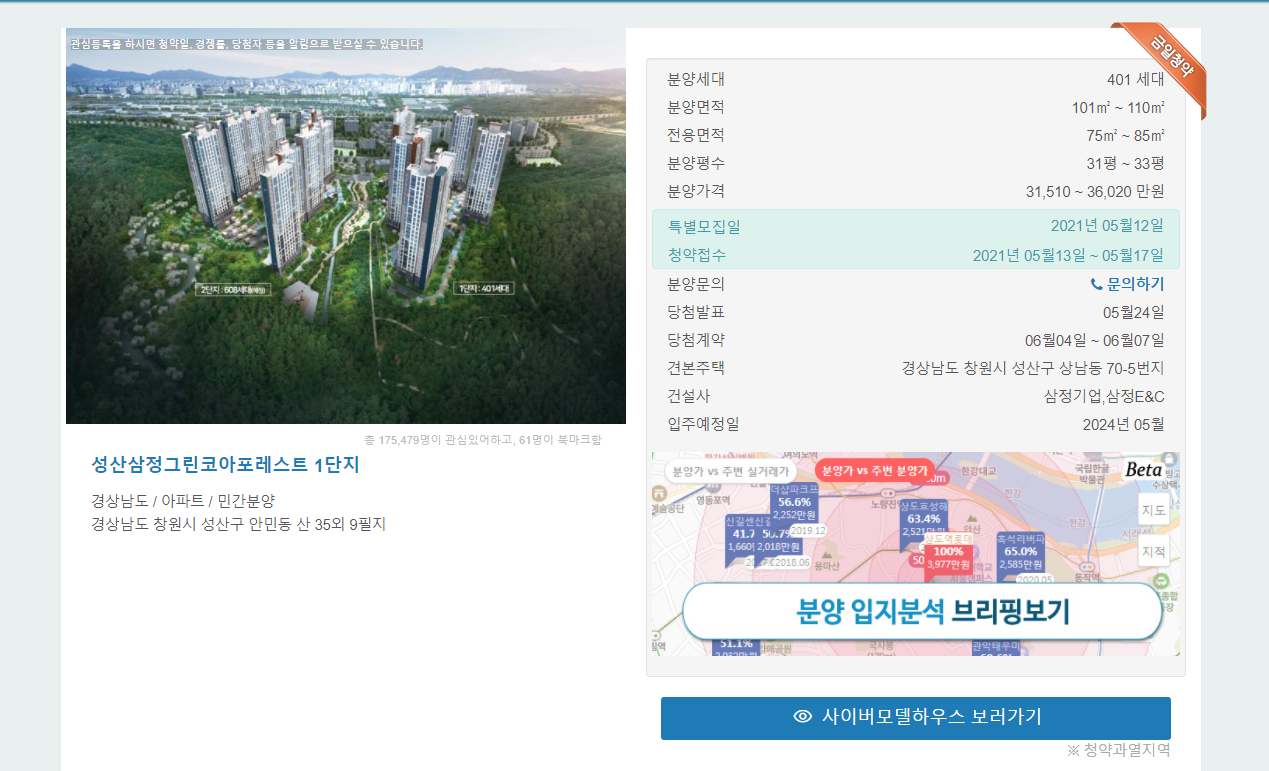Image resolution: width=1269 pixels, height=771 pixels.
Task: Open the 성산삼정그린코아포레스트 1단지 title link
Action: pos(225,465)
